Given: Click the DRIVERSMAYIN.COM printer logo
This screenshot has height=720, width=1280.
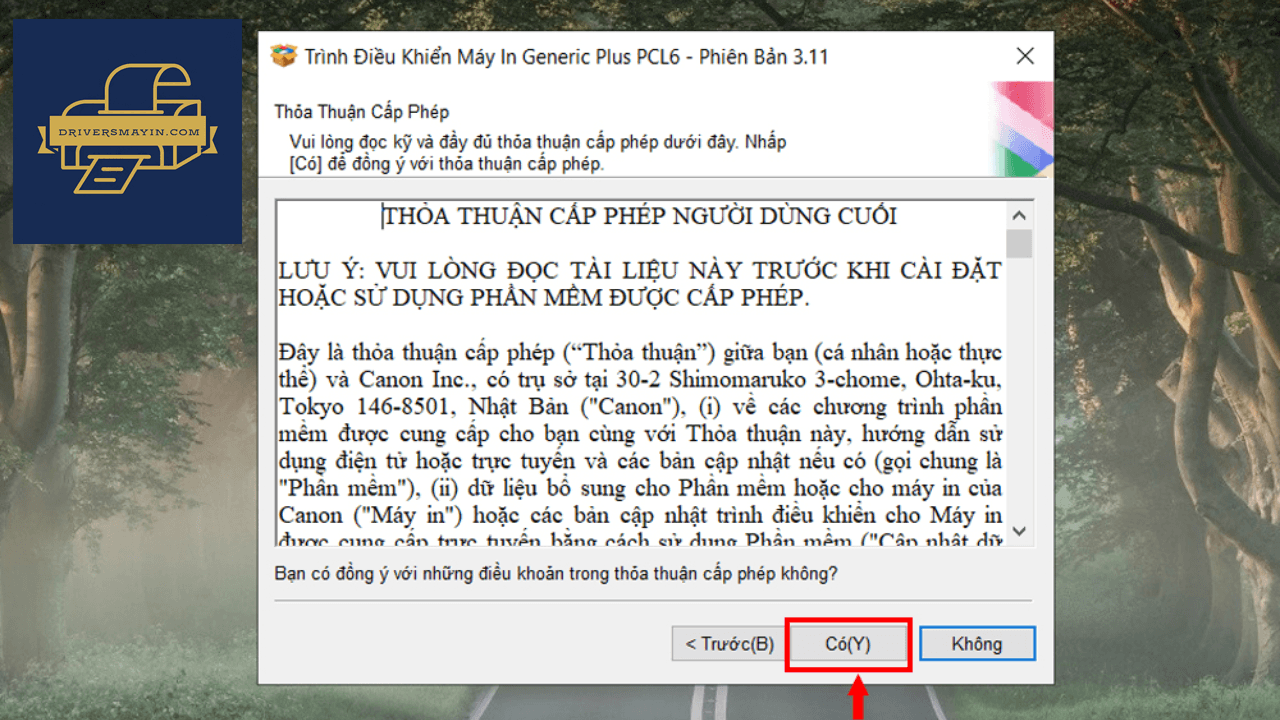Looking at the screenshot, I should [x=127, y=131].
